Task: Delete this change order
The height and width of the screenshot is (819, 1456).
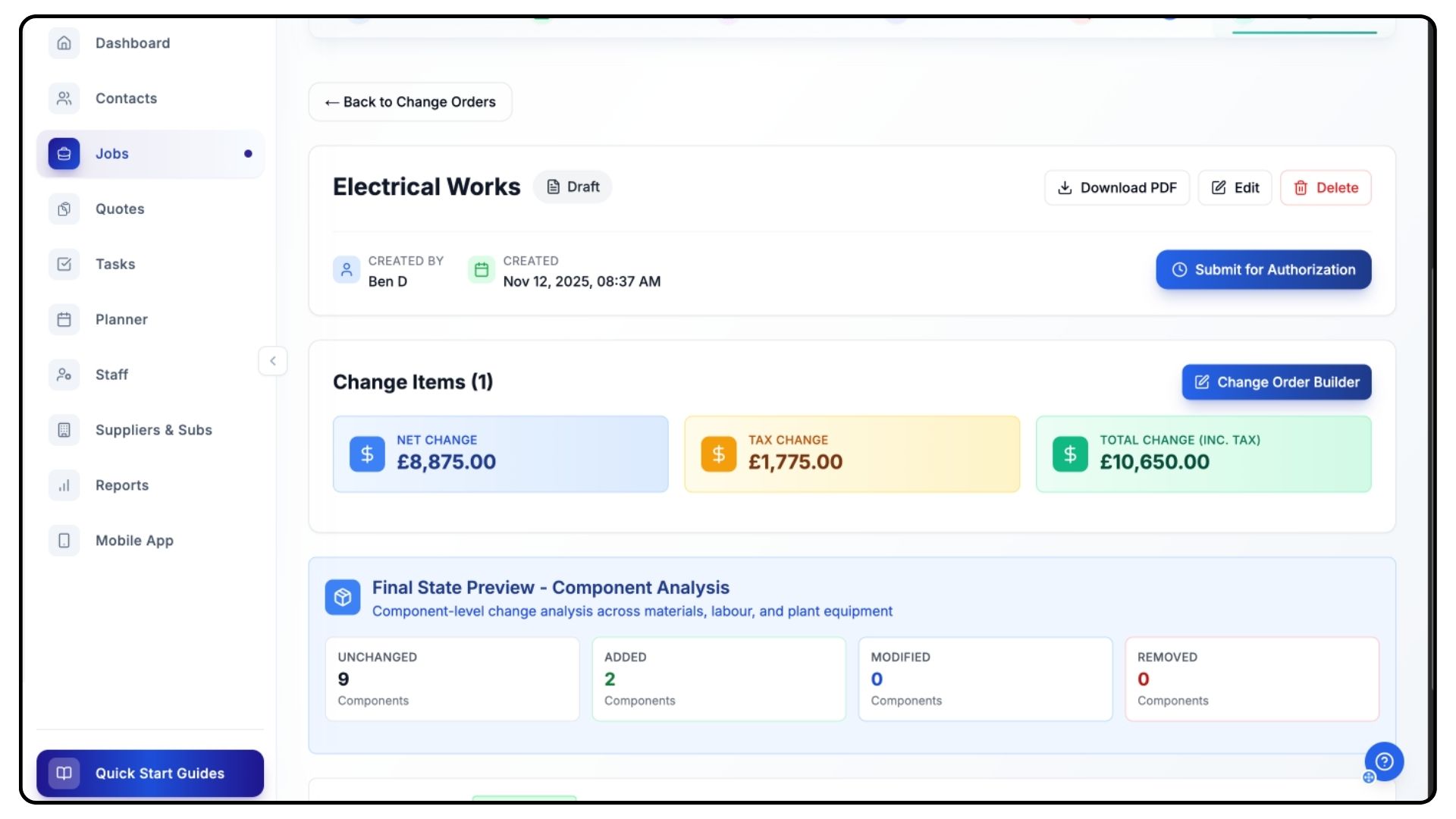Action: coord(1326,188)
